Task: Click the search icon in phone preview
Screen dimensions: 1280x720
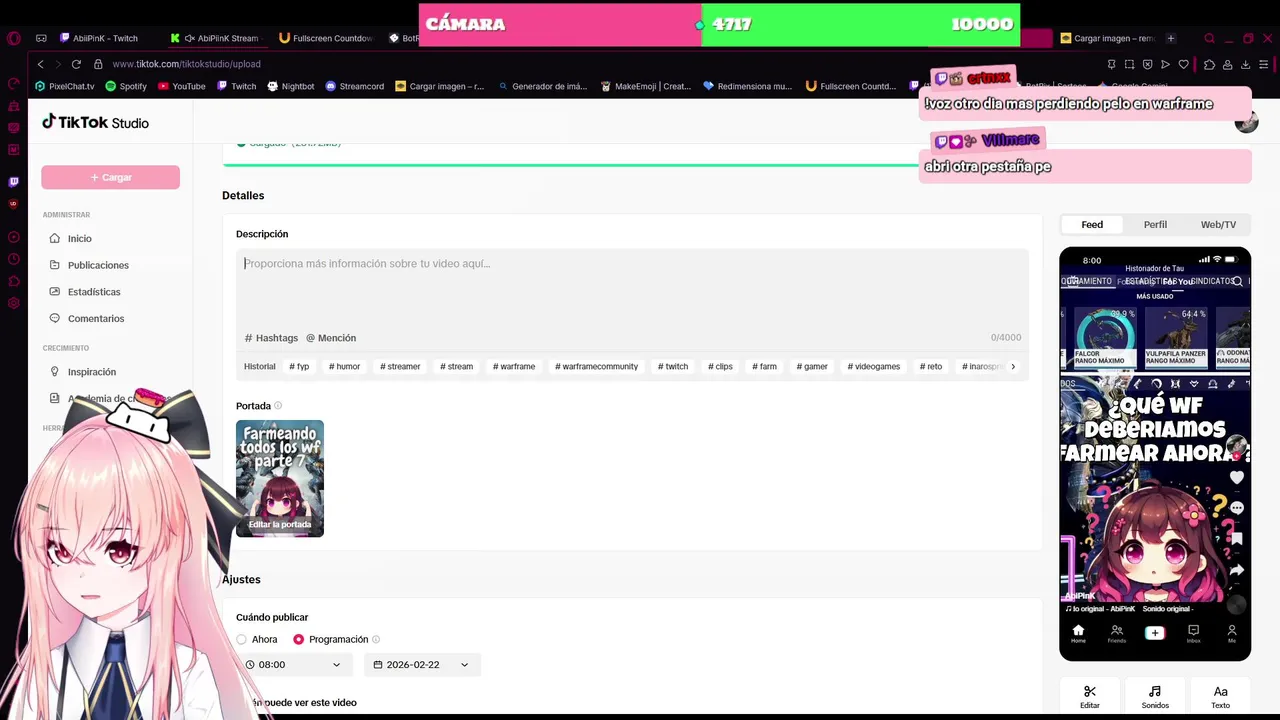Action: [x=1238, y=282]
